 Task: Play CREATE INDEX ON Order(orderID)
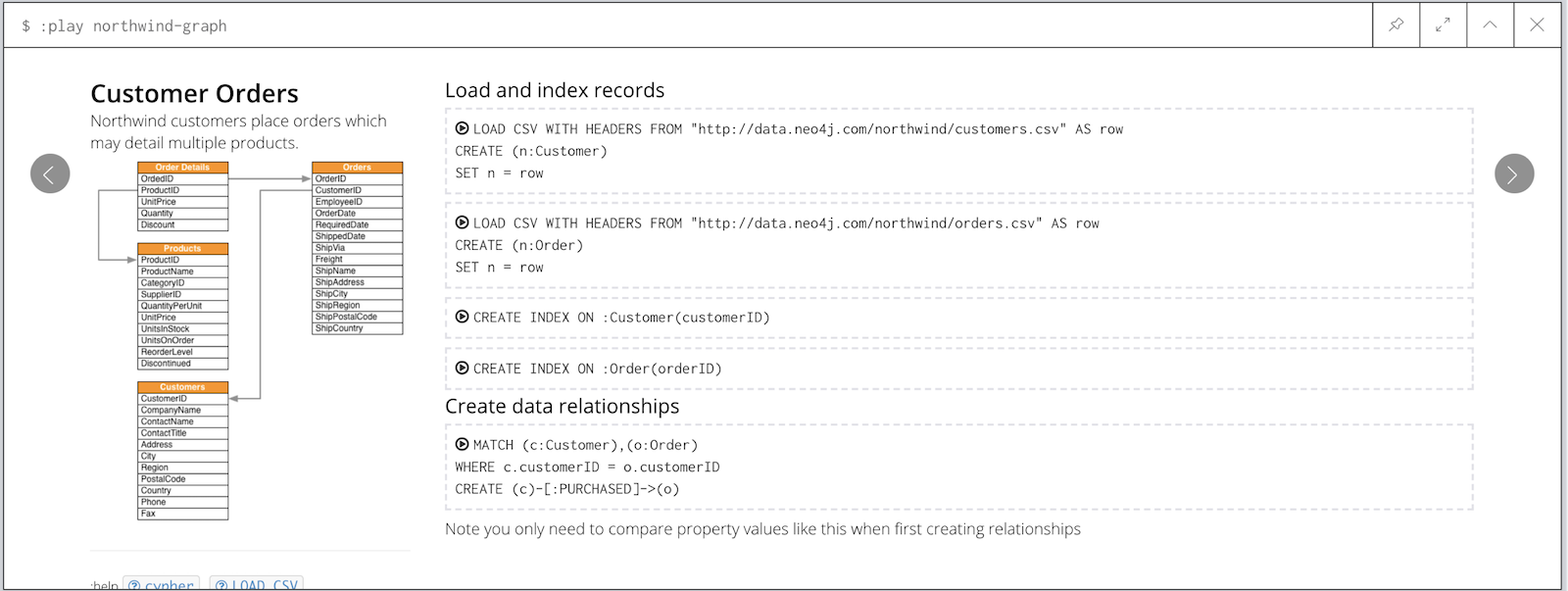[x=462, y=368]
